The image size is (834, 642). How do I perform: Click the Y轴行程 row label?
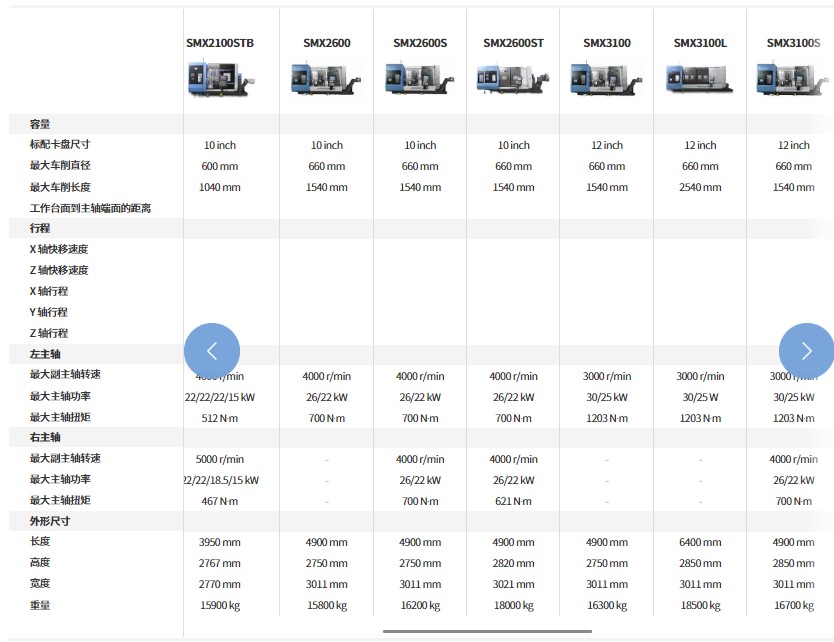point(49,312)
